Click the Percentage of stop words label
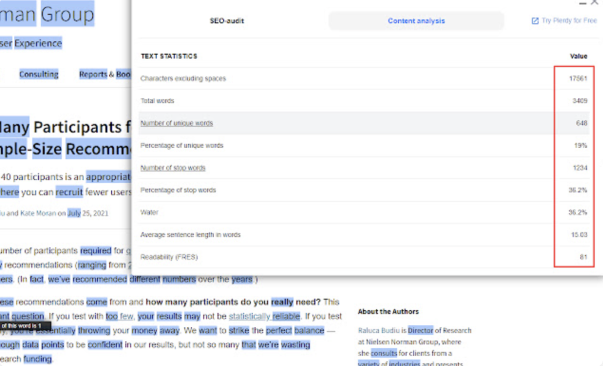603x366 pixels. [178, 190]
